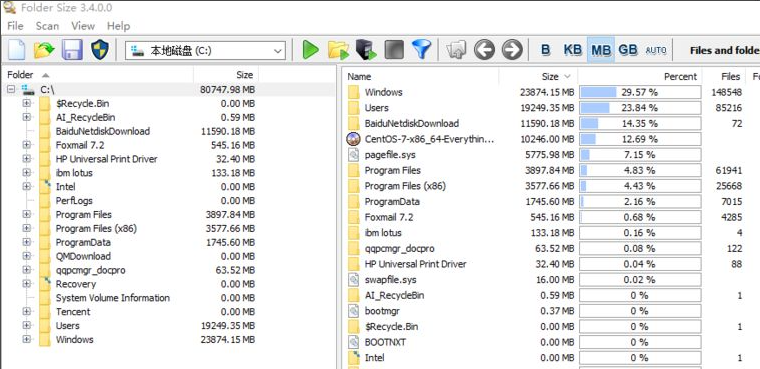Select swapfile.sys in the file list

(390, 280)
